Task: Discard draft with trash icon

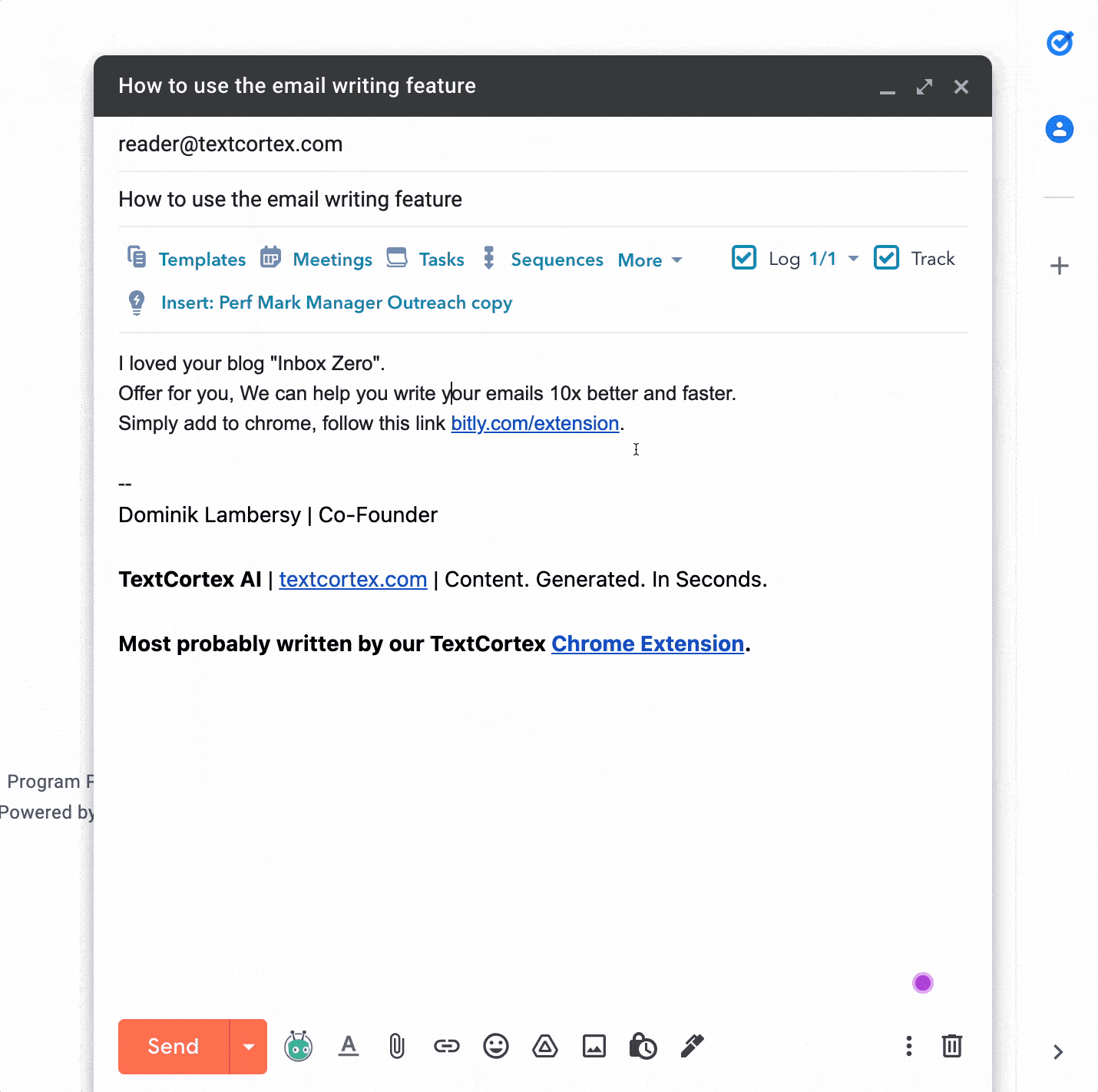Action: 952,1046
